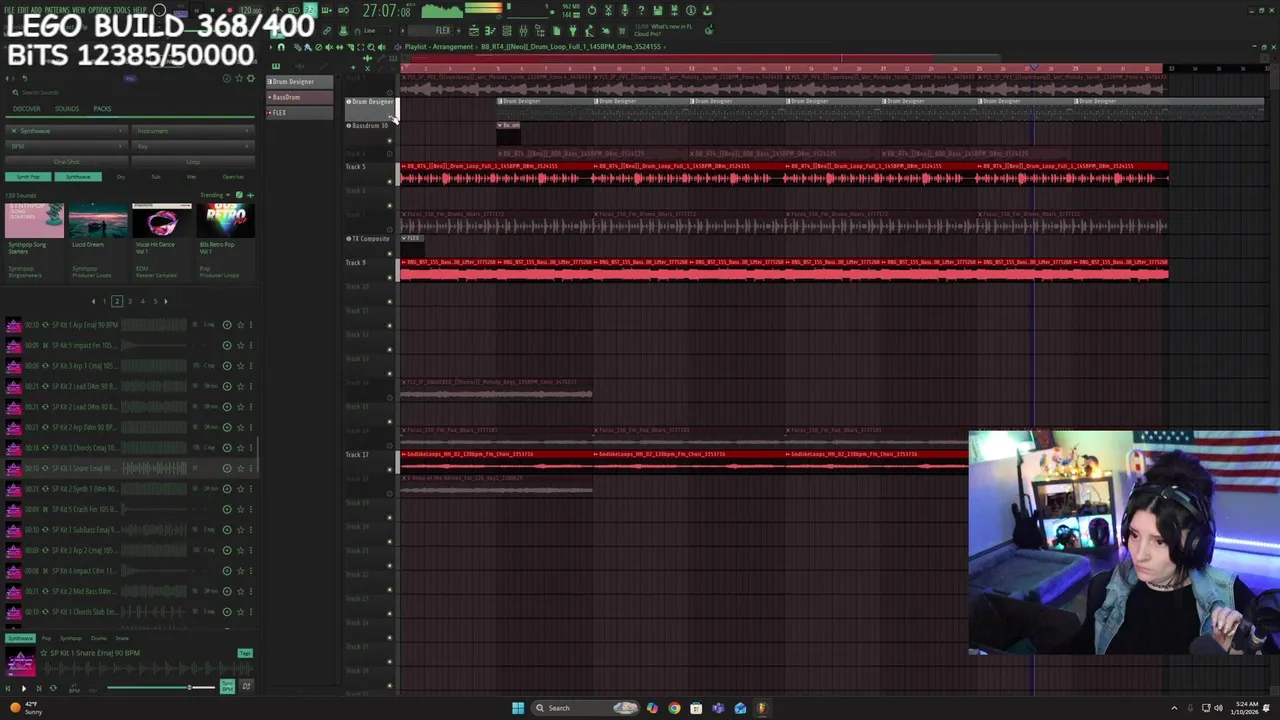Toggle the One-Shot filter

66,162
